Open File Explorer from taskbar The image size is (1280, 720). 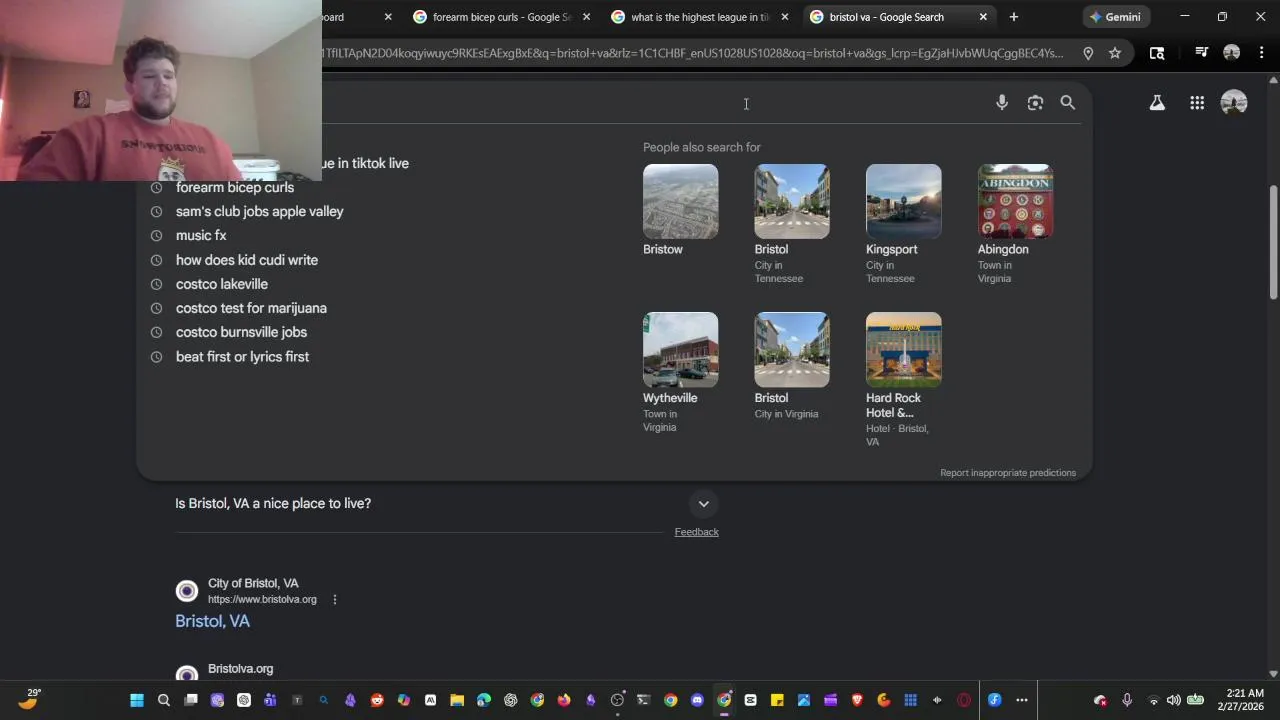[457, 700]
